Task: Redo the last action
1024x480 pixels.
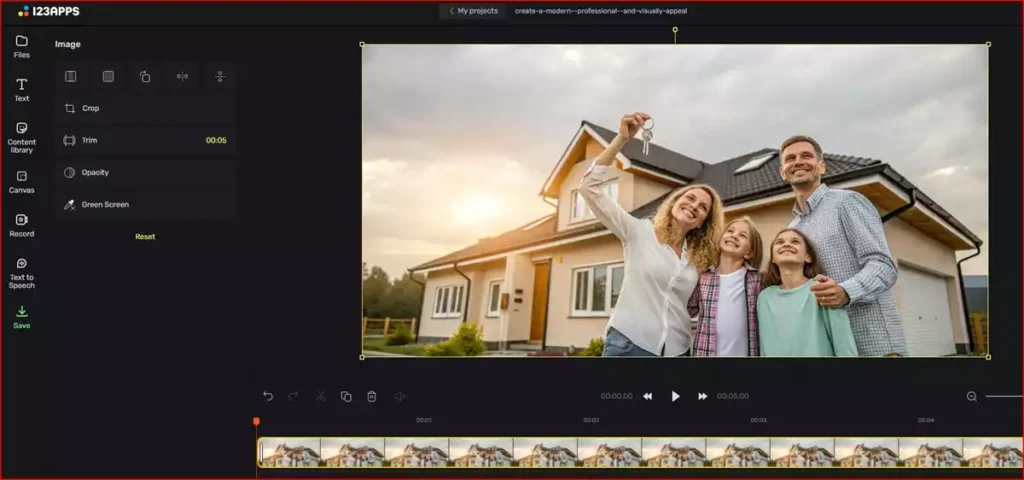Action: [293, 396]
